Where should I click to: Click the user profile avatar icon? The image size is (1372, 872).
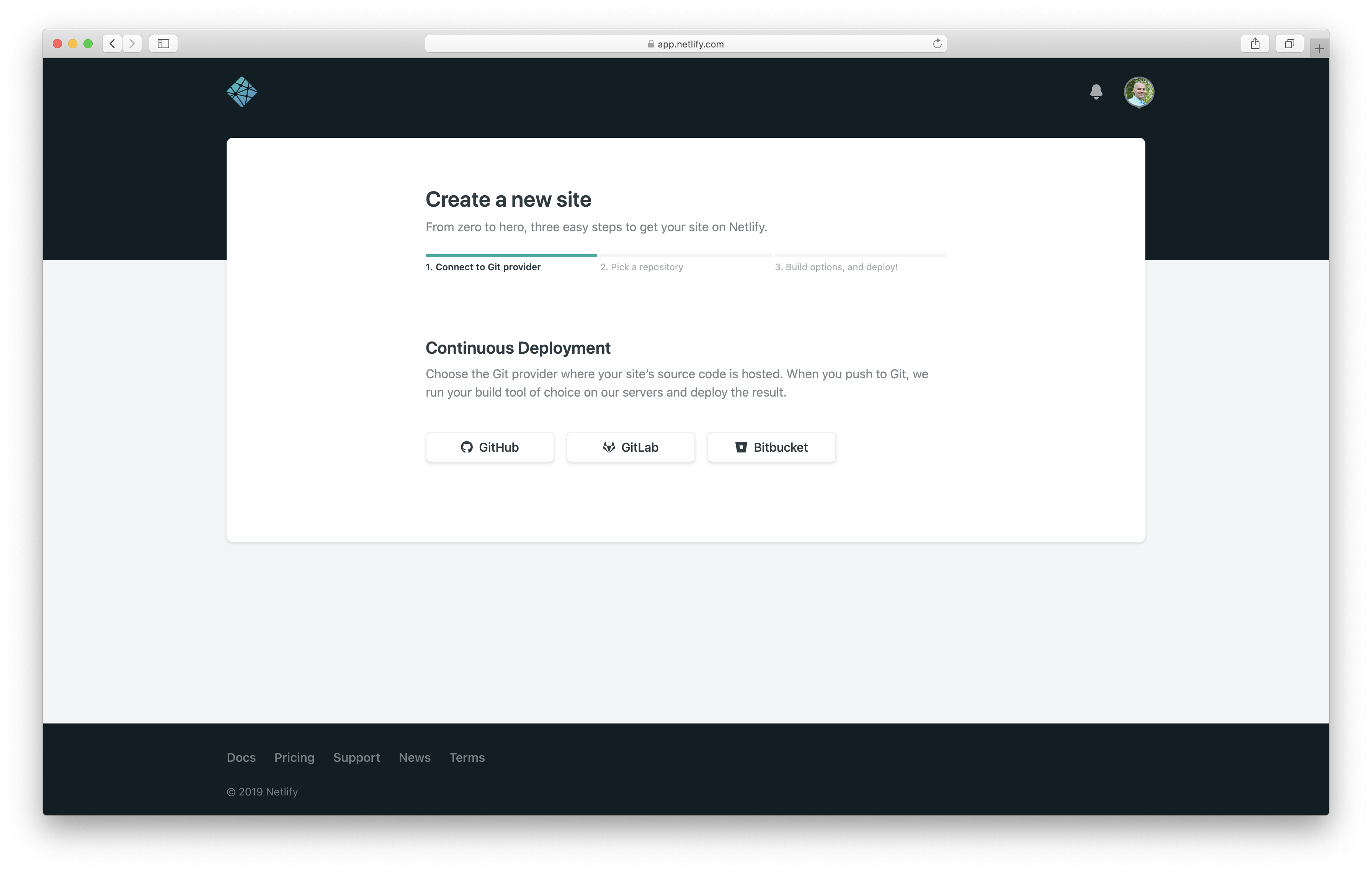1139,91
